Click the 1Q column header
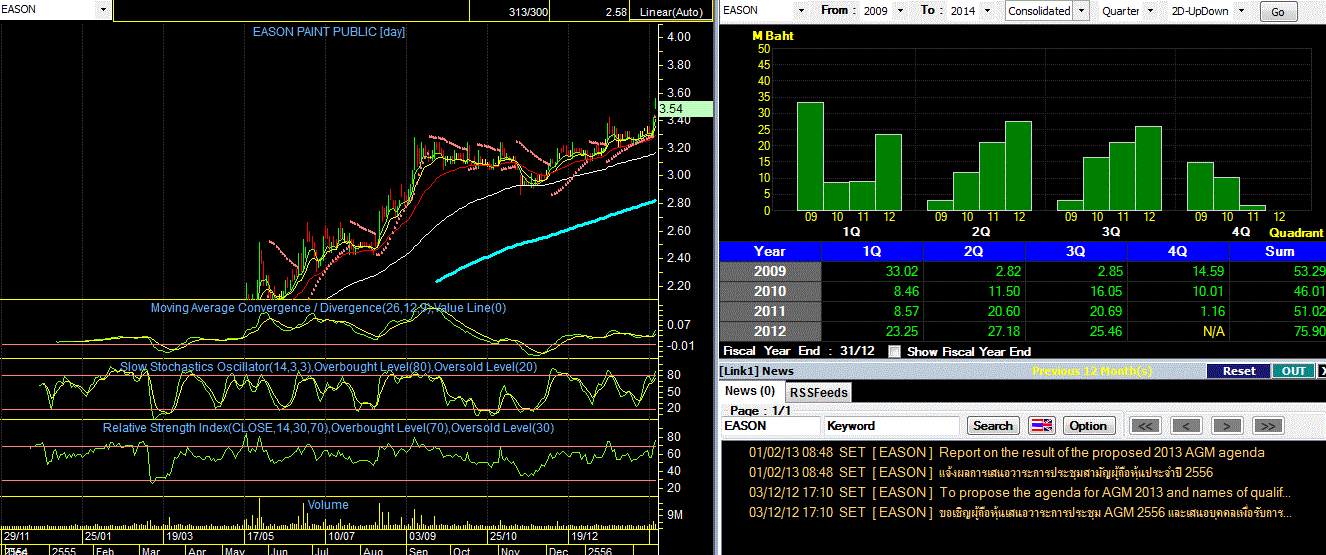Viewport: 1326px width, 555px height. pyautogui.click(x=872, y=251)
